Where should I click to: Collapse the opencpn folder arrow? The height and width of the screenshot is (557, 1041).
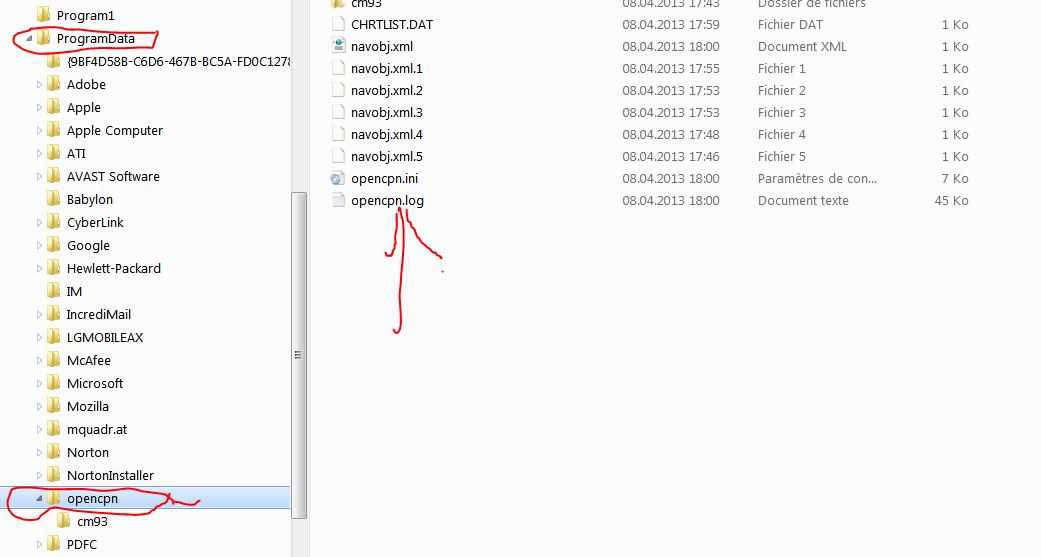(39, 499)
